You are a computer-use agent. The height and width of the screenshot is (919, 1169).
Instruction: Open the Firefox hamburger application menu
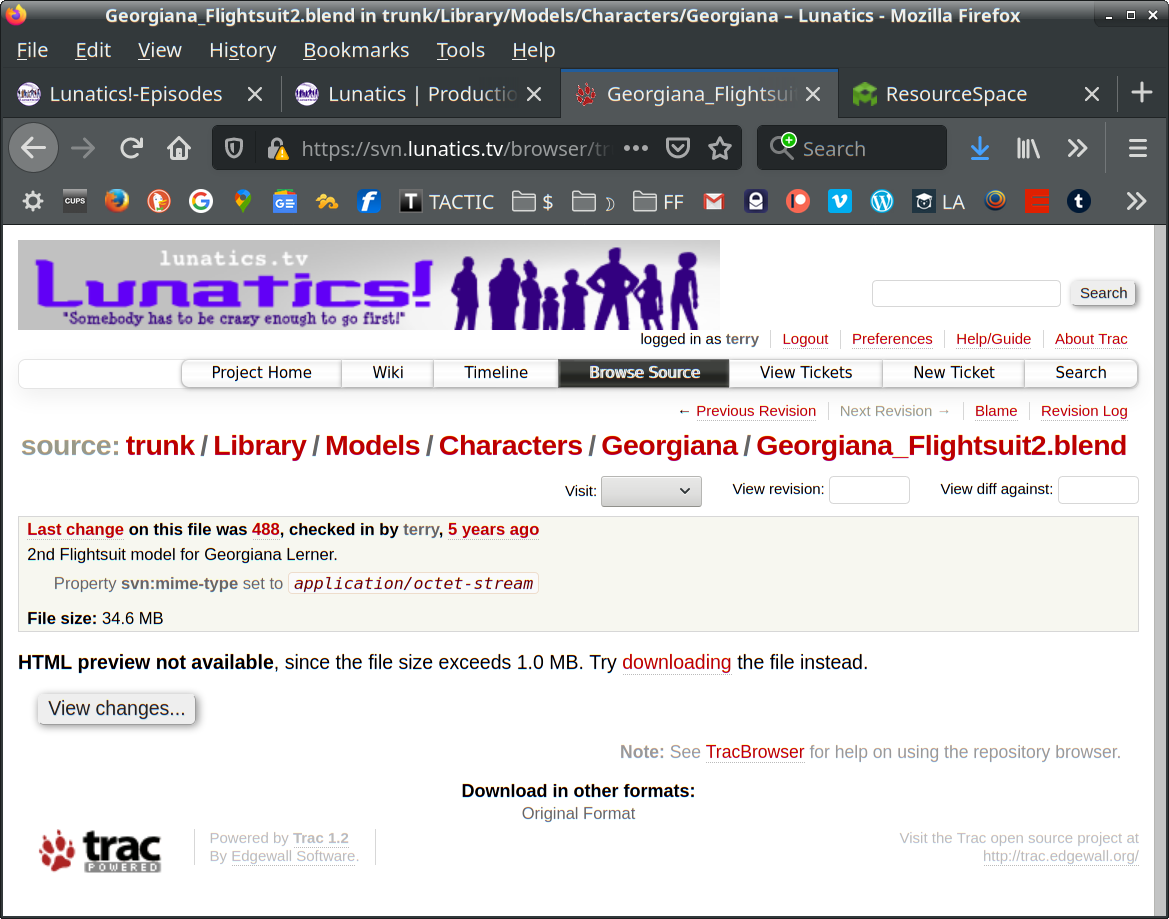1137,149
